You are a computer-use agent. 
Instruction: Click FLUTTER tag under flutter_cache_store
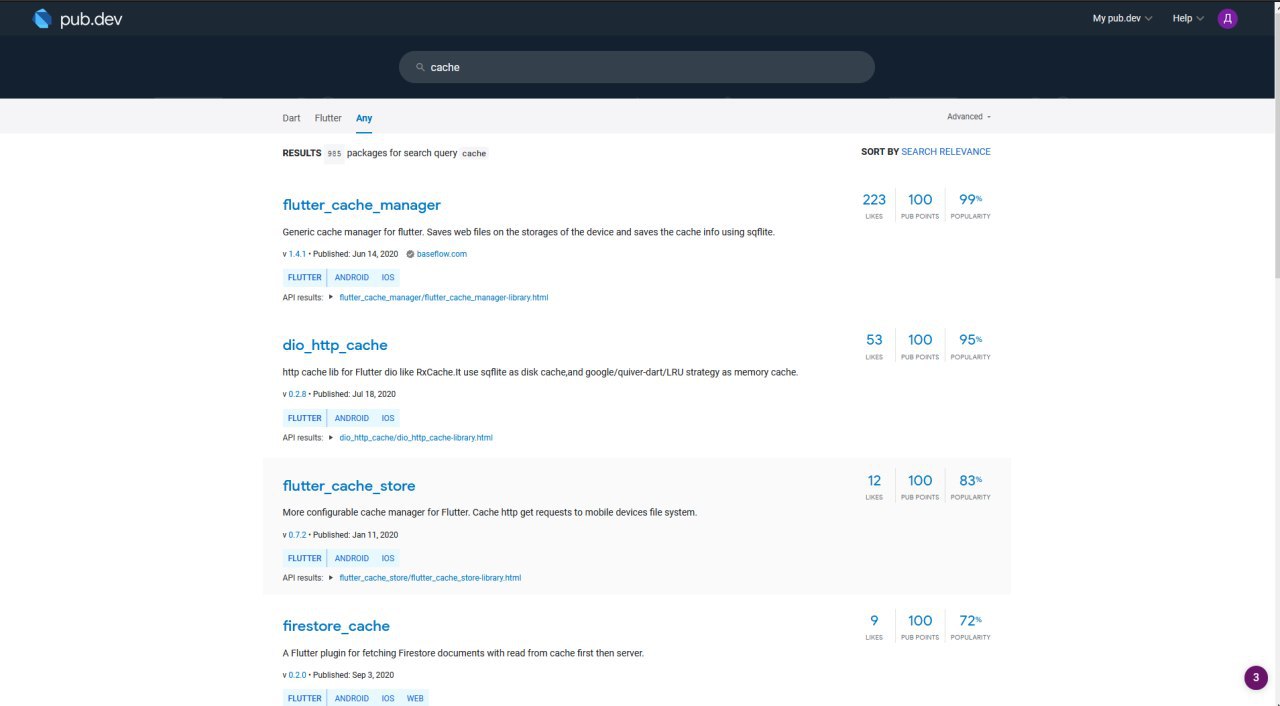tap(305, 558)
